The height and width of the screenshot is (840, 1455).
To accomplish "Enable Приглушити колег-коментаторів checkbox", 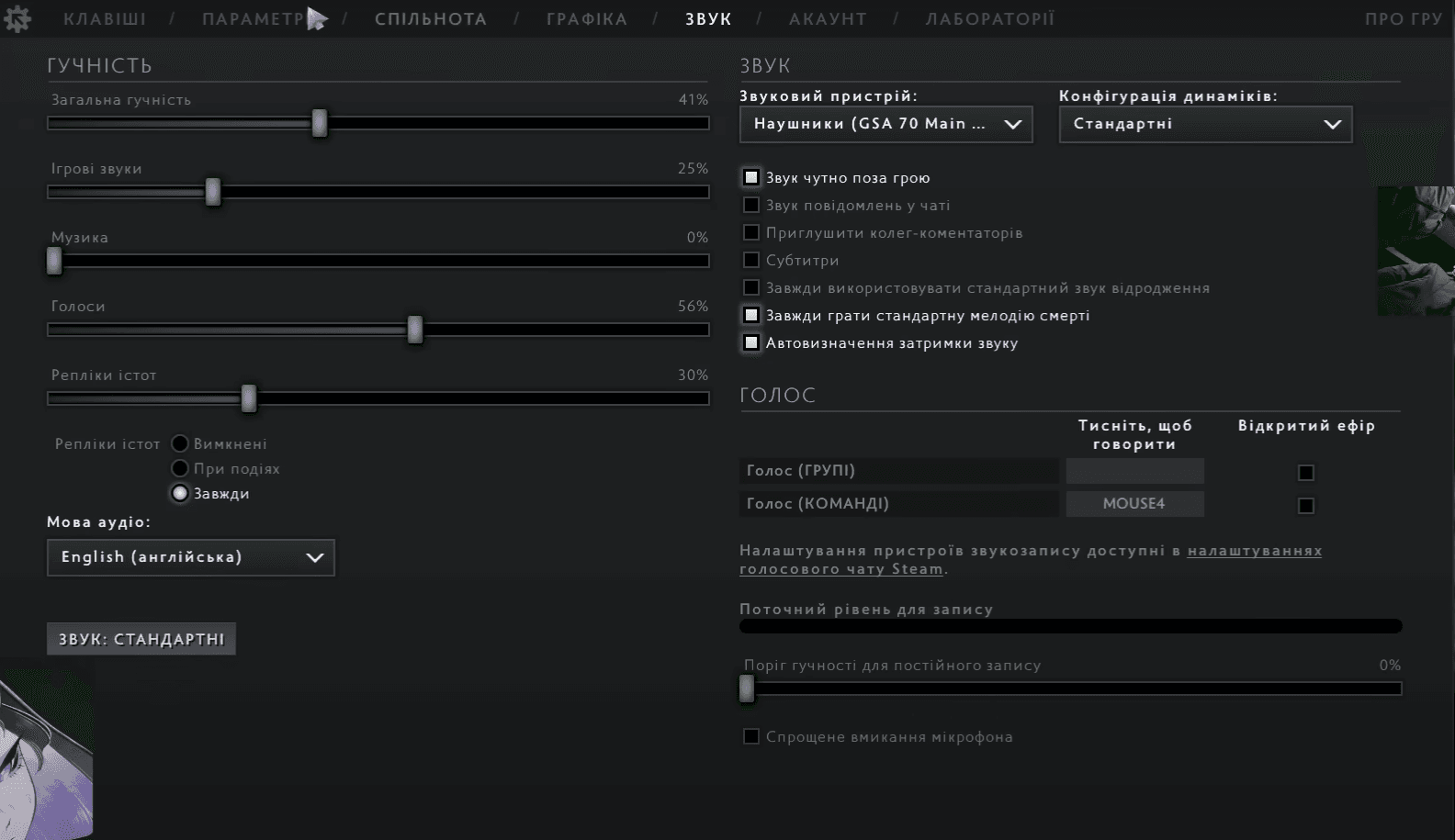I will [751, 232].
